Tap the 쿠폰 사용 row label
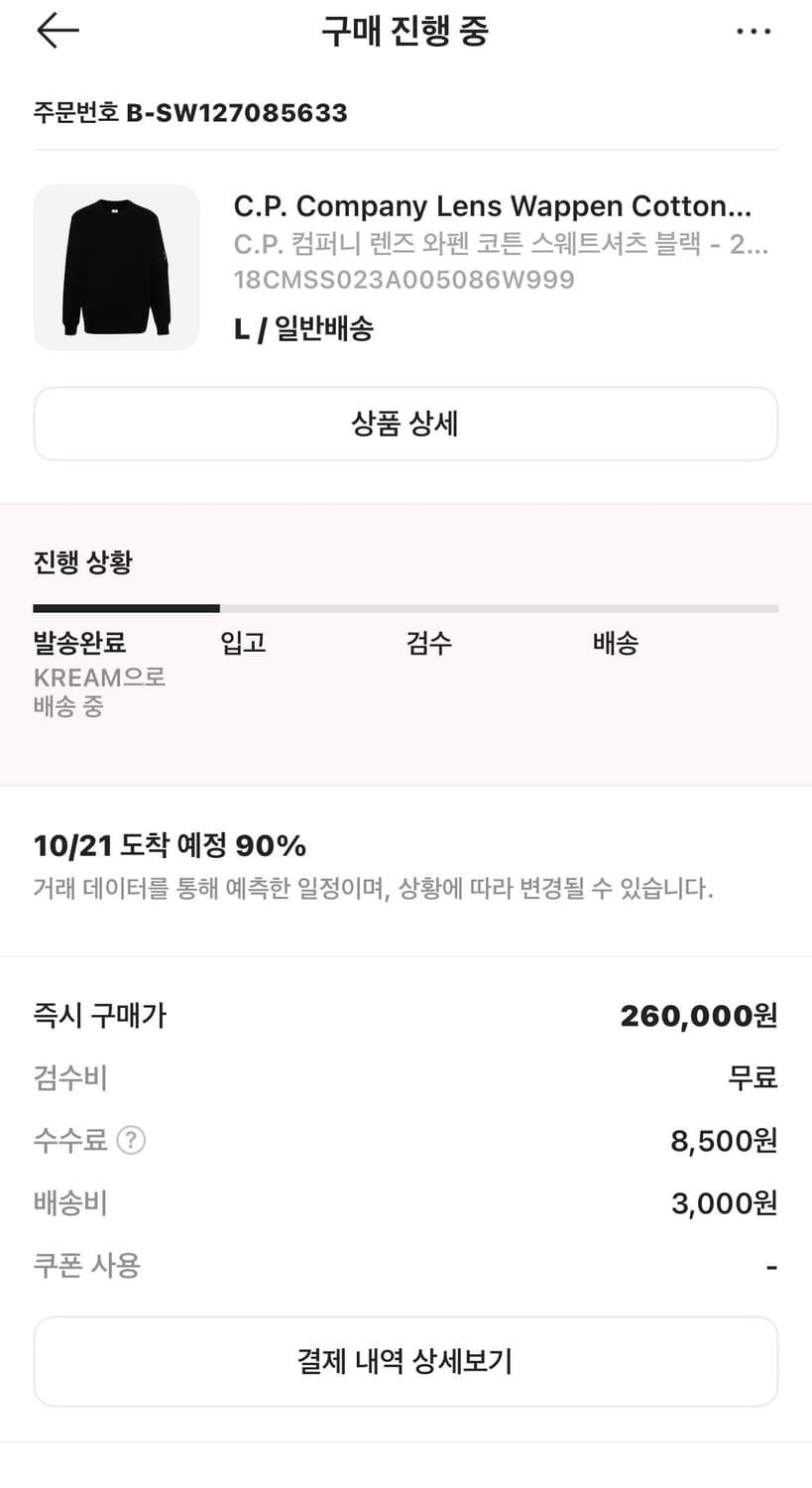 point(87,1266)
